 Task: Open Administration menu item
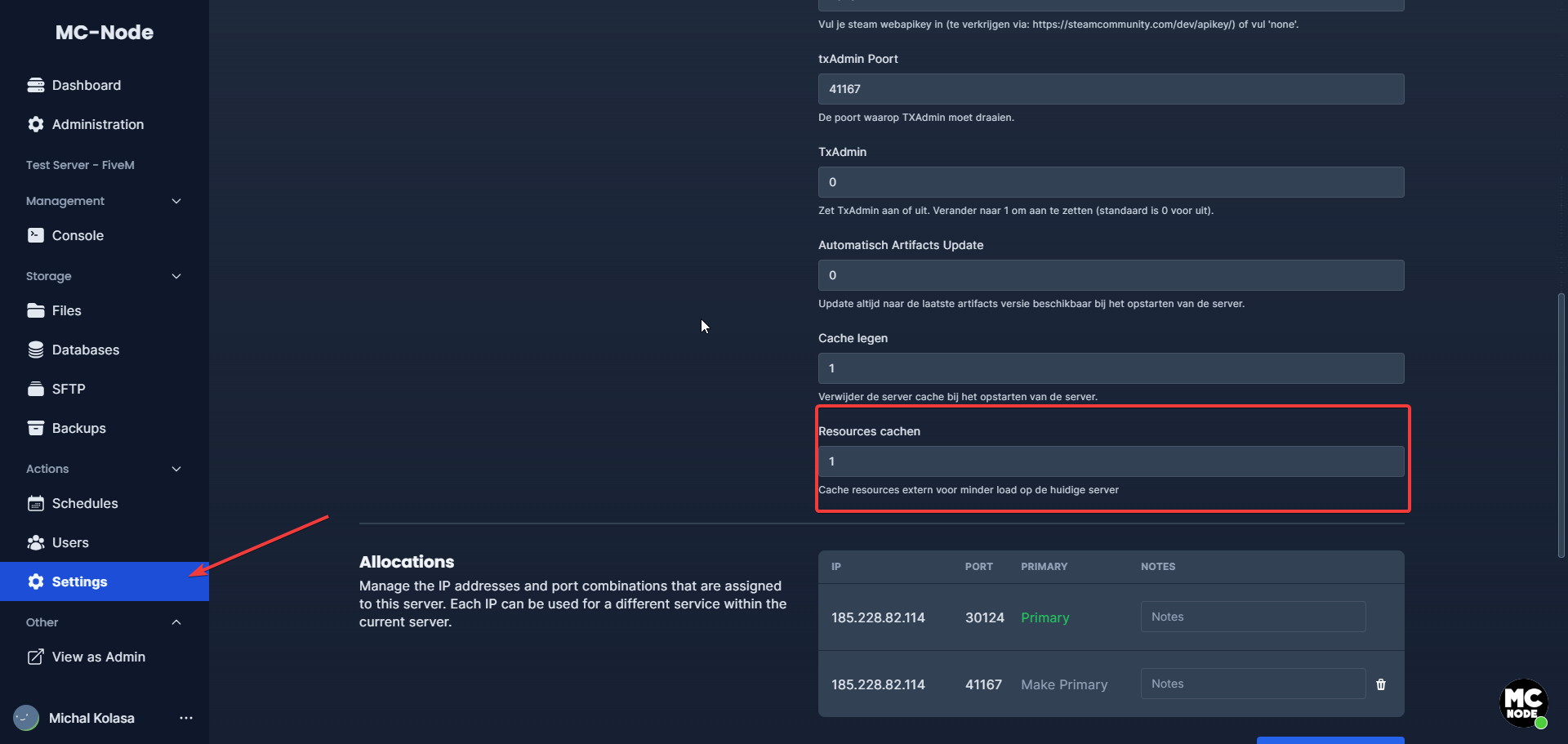point(105,124)
